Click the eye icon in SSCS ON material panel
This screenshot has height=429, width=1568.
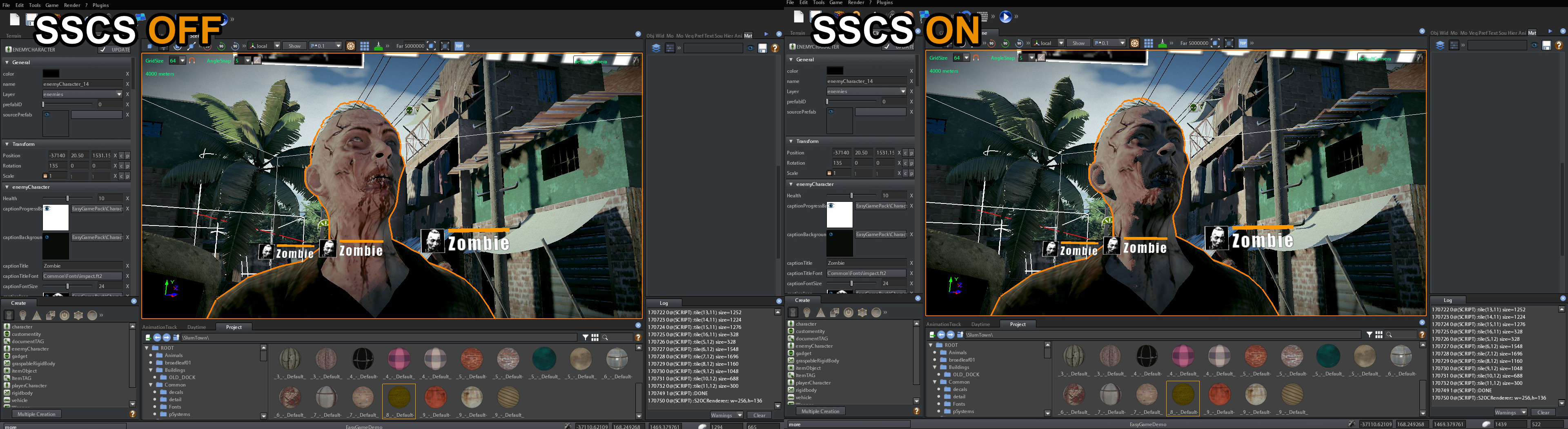click(x=1534, y=45)
